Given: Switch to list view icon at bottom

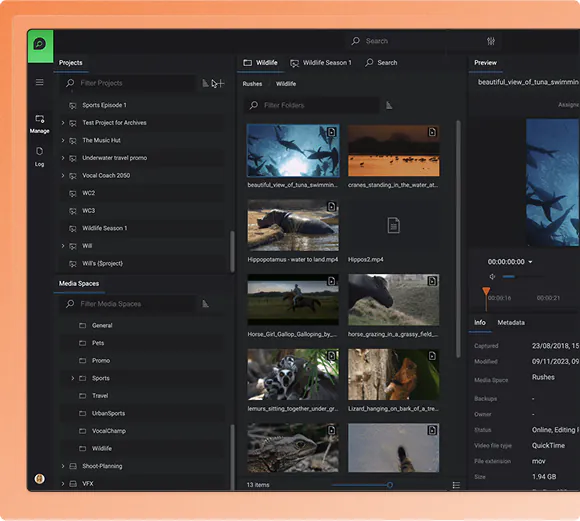Looking at the screenshot, I should click(x=456, y=485).
